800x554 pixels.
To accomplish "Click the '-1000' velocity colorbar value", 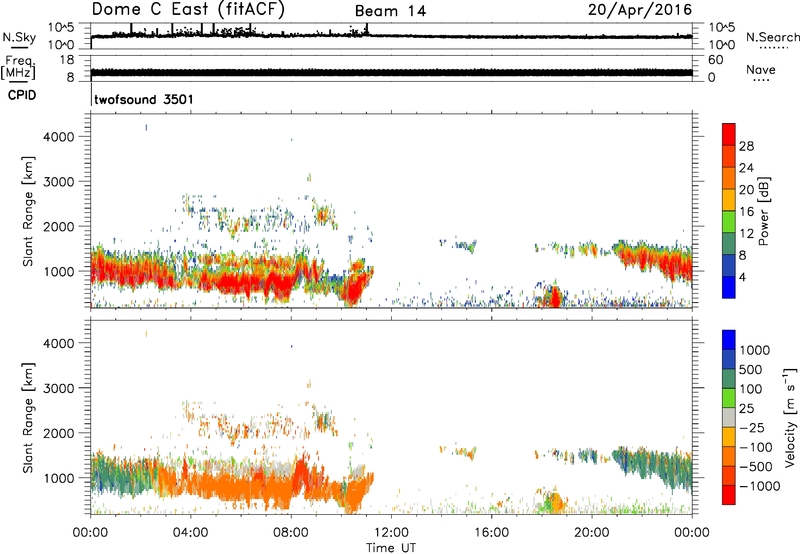I will [x=759, y=486].
